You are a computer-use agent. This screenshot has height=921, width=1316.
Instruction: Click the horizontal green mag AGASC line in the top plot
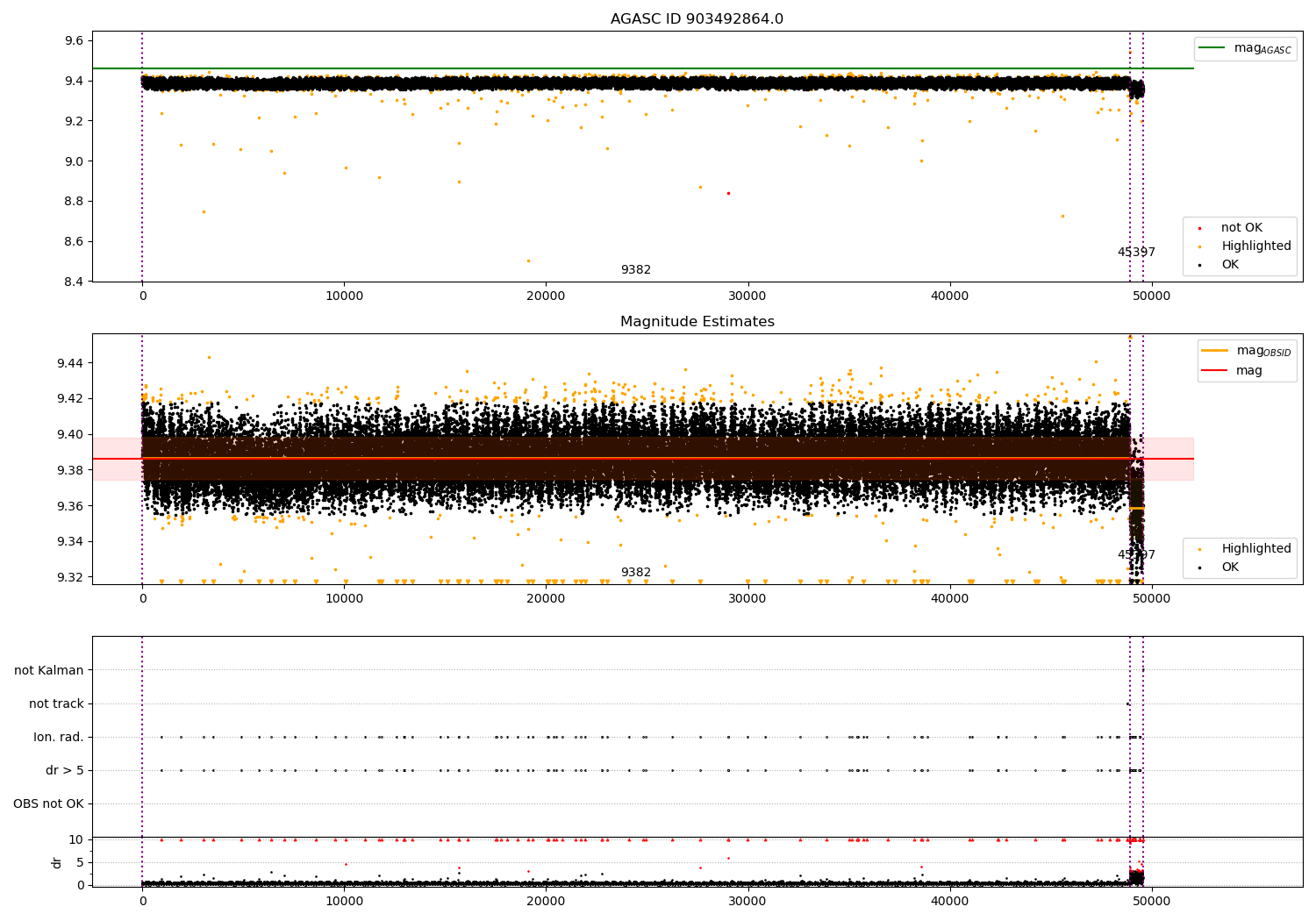643,68
